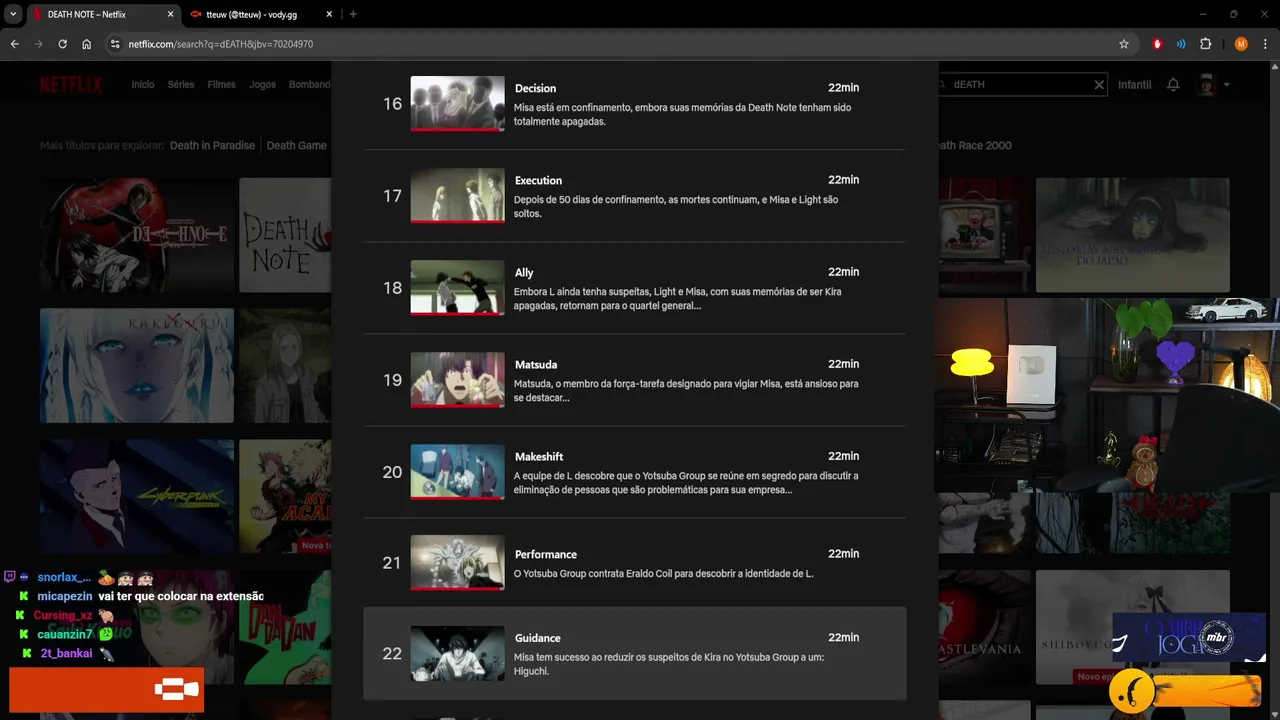Bookmark this page with the star icon

pos(1124,44)
